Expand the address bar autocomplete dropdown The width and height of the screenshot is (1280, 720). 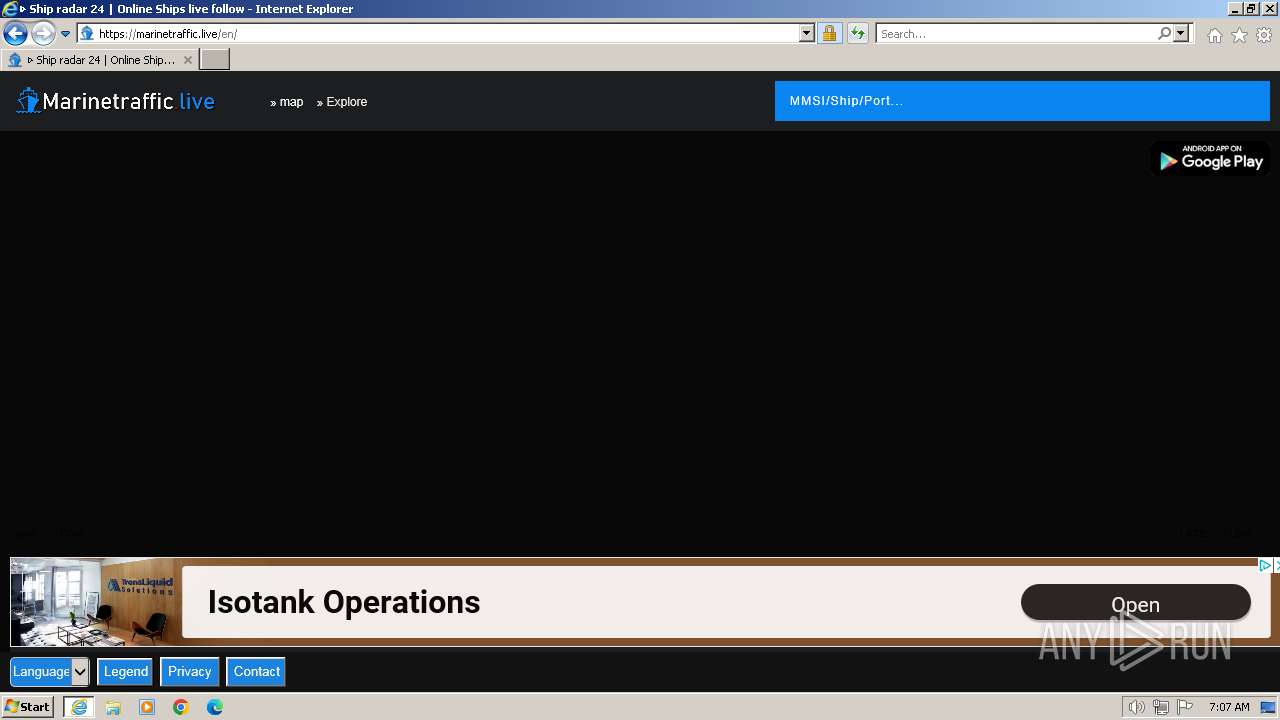pyautogui.click(x=807, y=33)
